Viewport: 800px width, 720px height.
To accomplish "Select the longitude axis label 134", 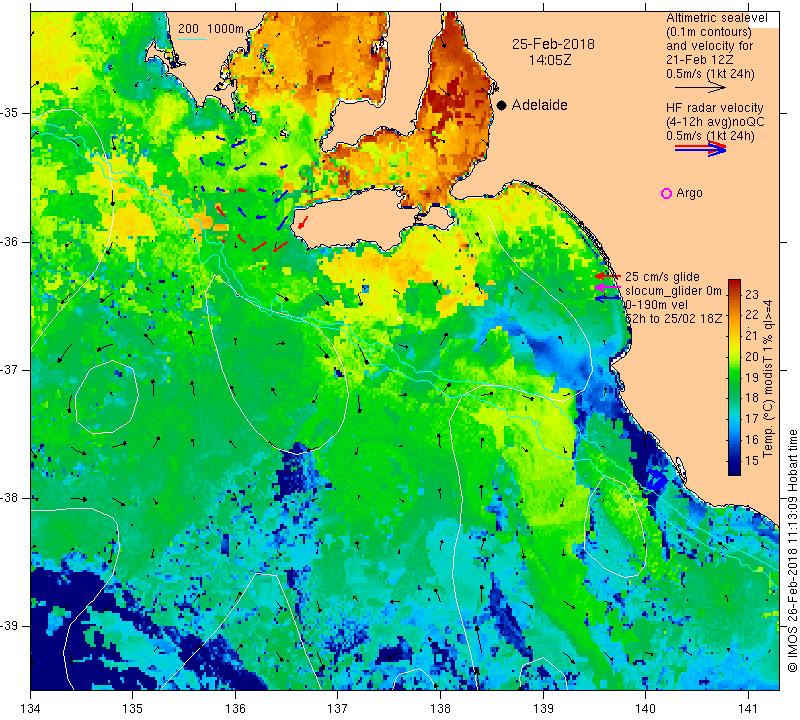I will pos(31,709).
